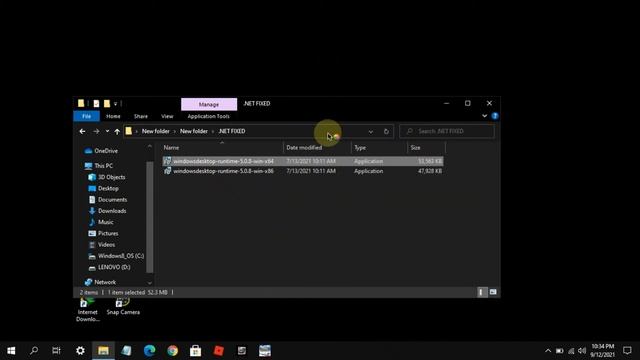Click the x86 installer file icon
Screen dimensions: 640x360
coord(167,171)
